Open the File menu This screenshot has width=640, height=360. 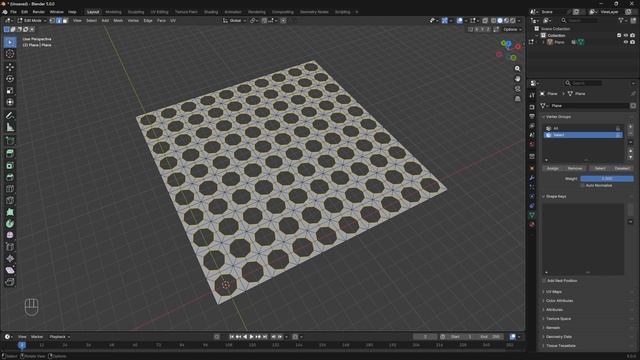13,12
